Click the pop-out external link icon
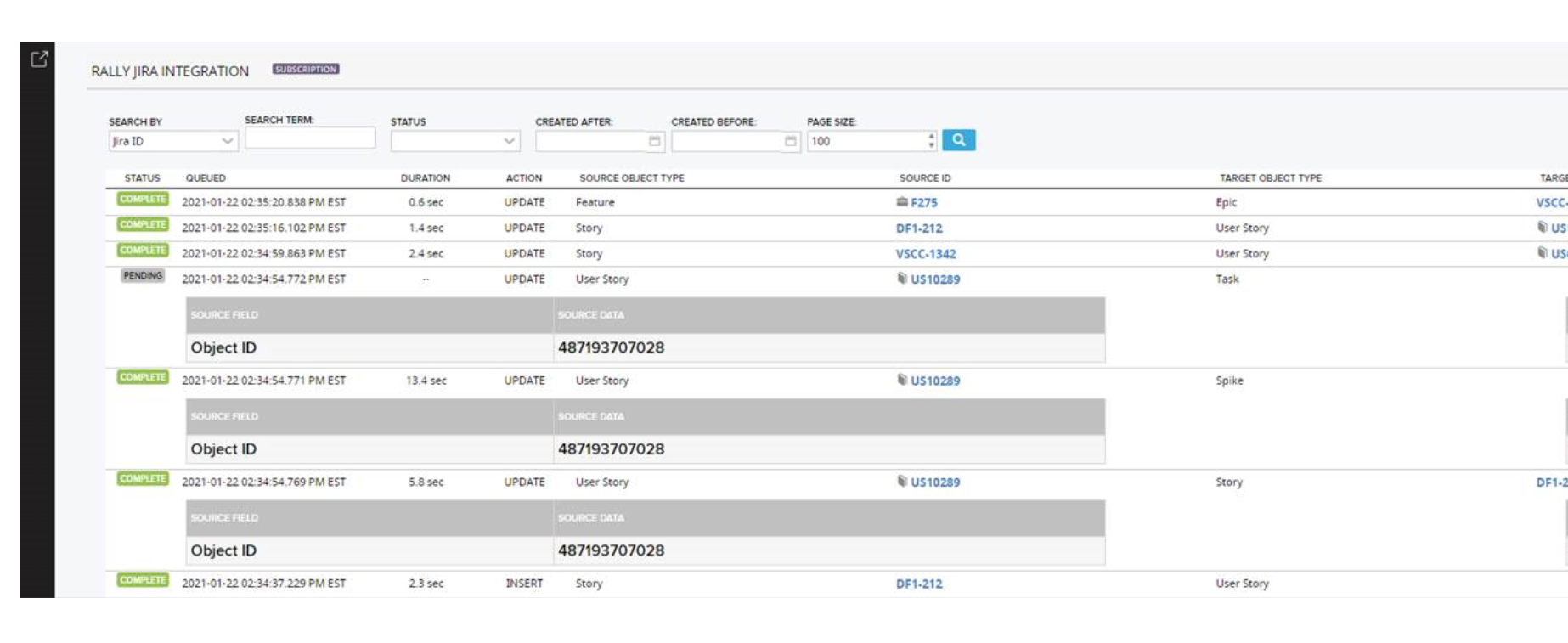 [x=39, y=59]
